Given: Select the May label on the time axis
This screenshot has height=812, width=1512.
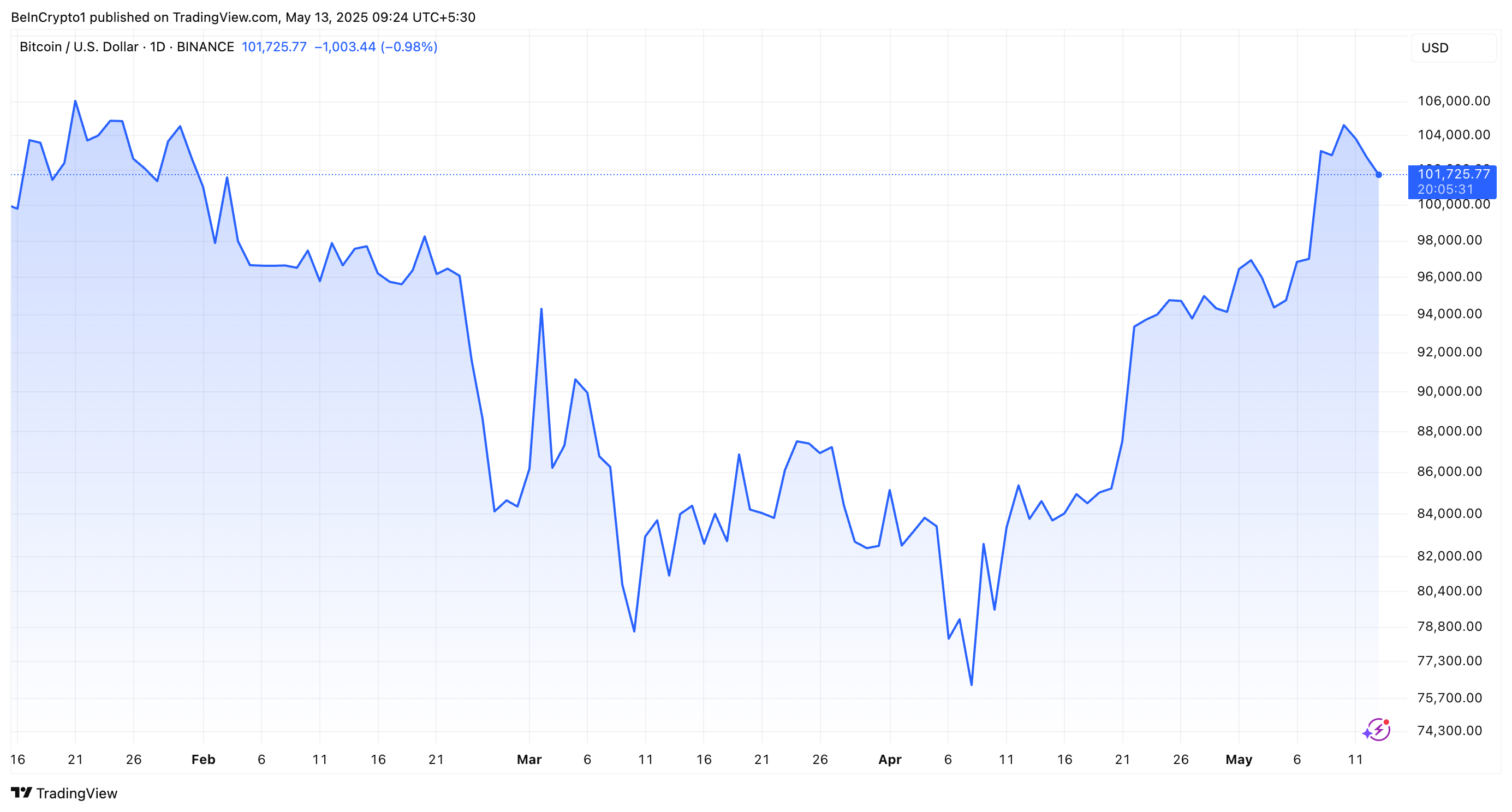Looking at the screenshot, I should pos(1240,759).
